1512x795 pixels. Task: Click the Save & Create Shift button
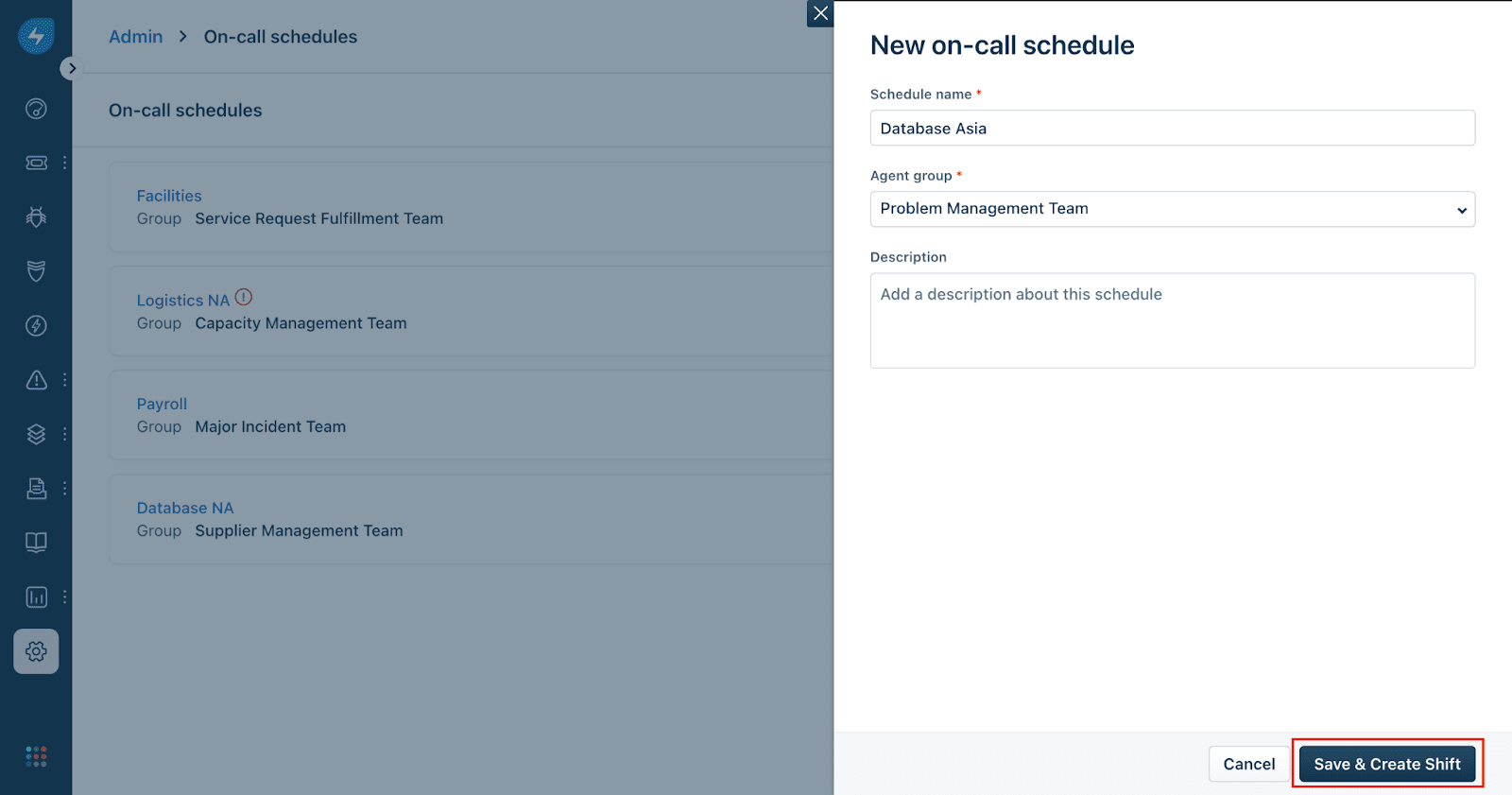coord(1386,764)
